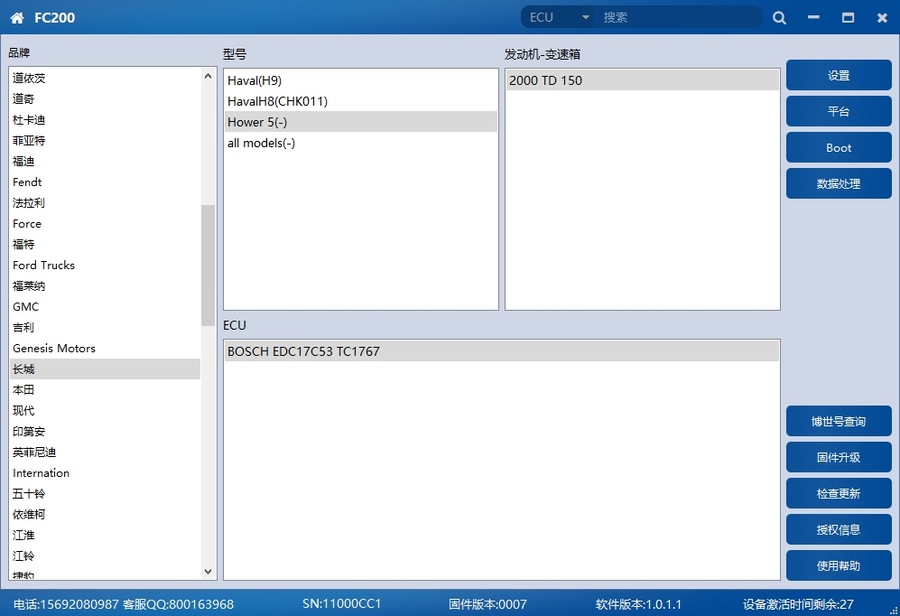
Task: Click 固件版本:0007 in status bar
Action: [x=487, y=604]
